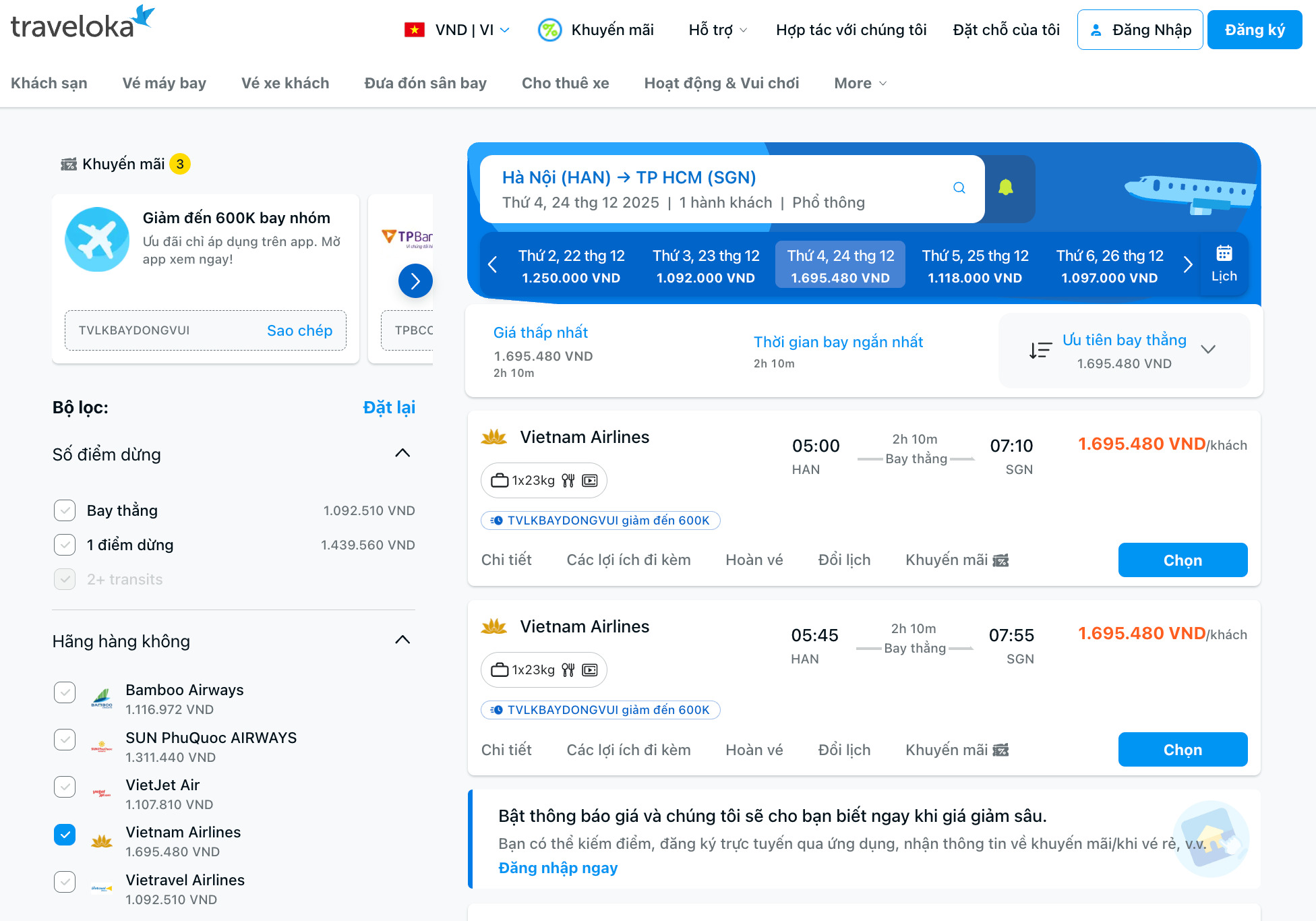The image size is (1316, 921).
Task: Click the Khuyến mãi percent icon
Action: click(549, 30)
